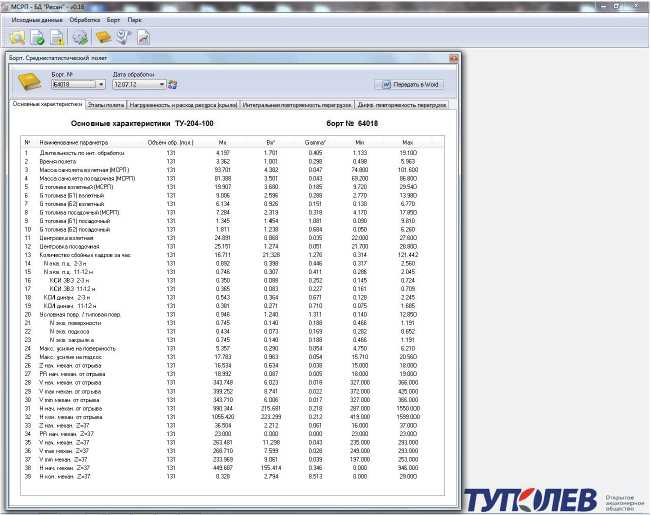Screen dimensions: 651x515
Task: Click the Объем обр. column header
Action: 171,142
